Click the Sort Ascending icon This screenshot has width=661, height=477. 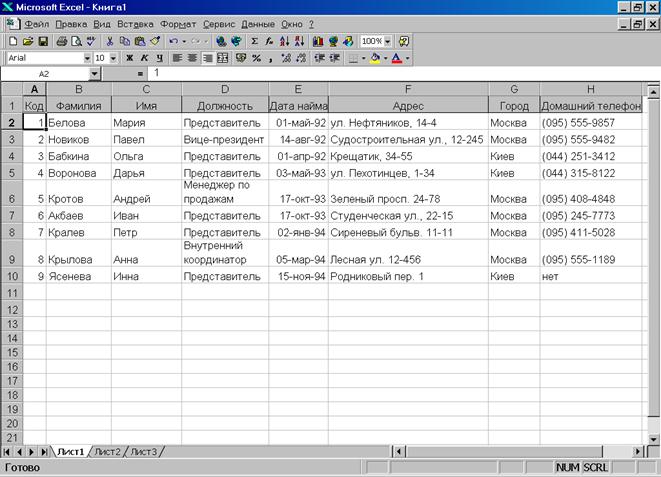pyautogui.click(x=284, y=41)
